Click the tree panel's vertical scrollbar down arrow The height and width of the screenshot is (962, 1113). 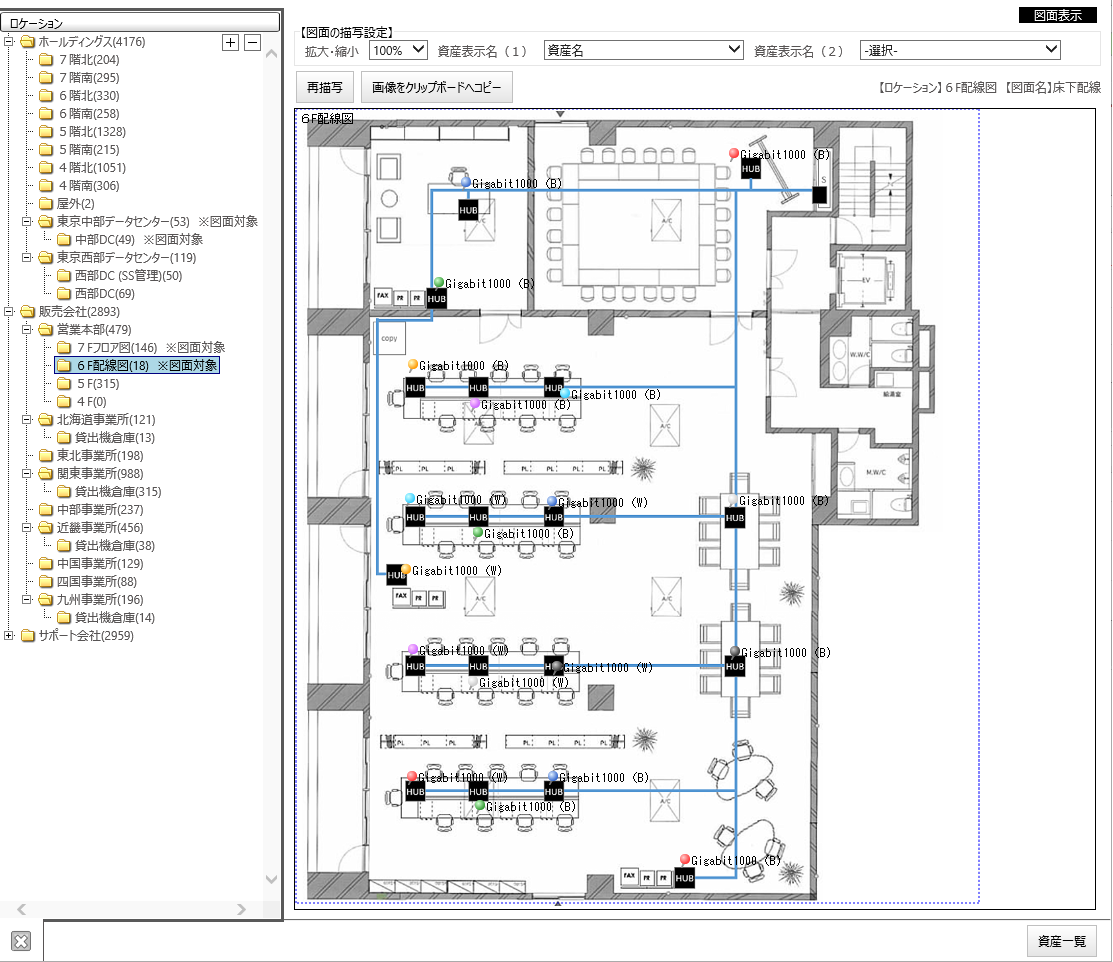[x=271, y=880]
